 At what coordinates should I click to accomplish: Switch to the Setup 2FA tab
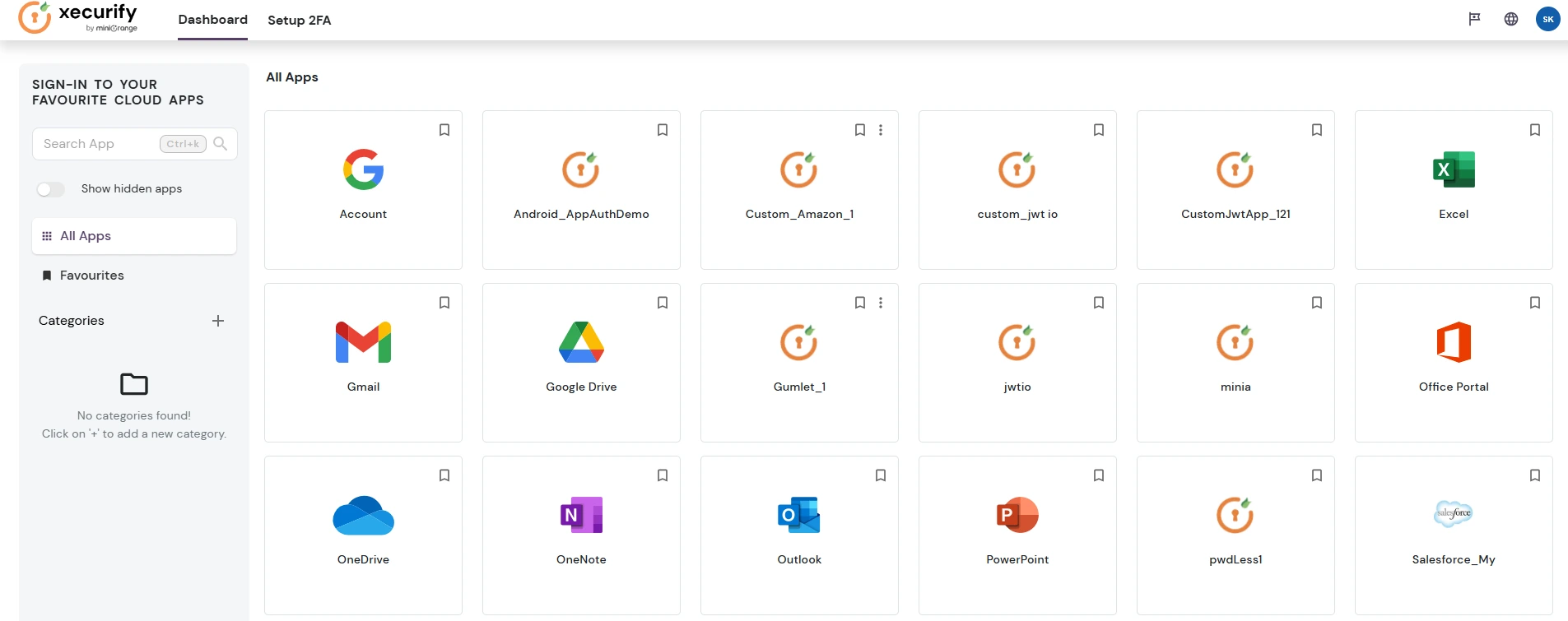[x=299, y=20]
